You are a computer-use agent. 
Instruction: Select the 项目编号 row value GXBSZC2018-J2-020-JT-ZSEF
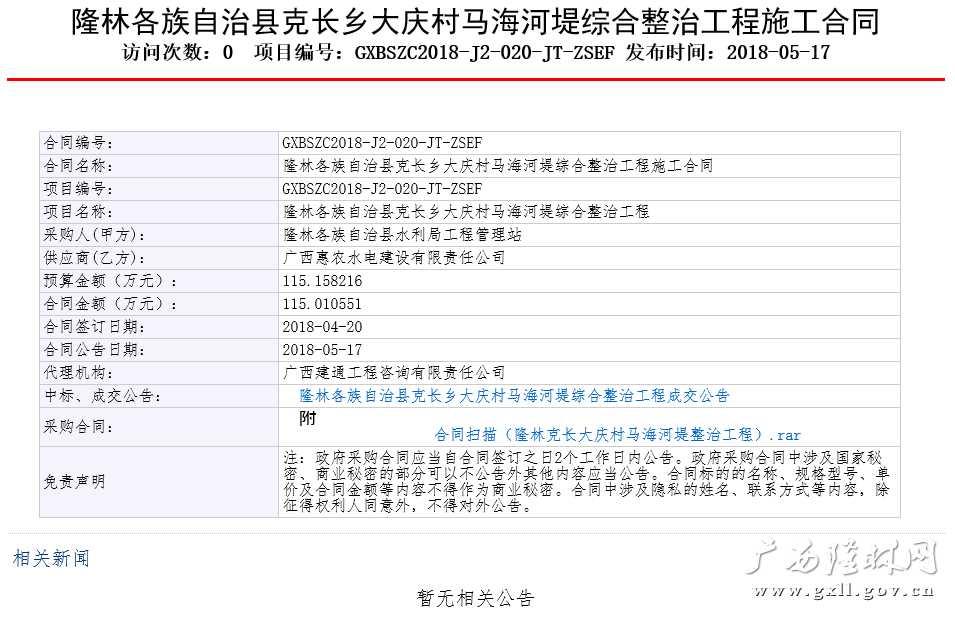(x=382, y=189)
